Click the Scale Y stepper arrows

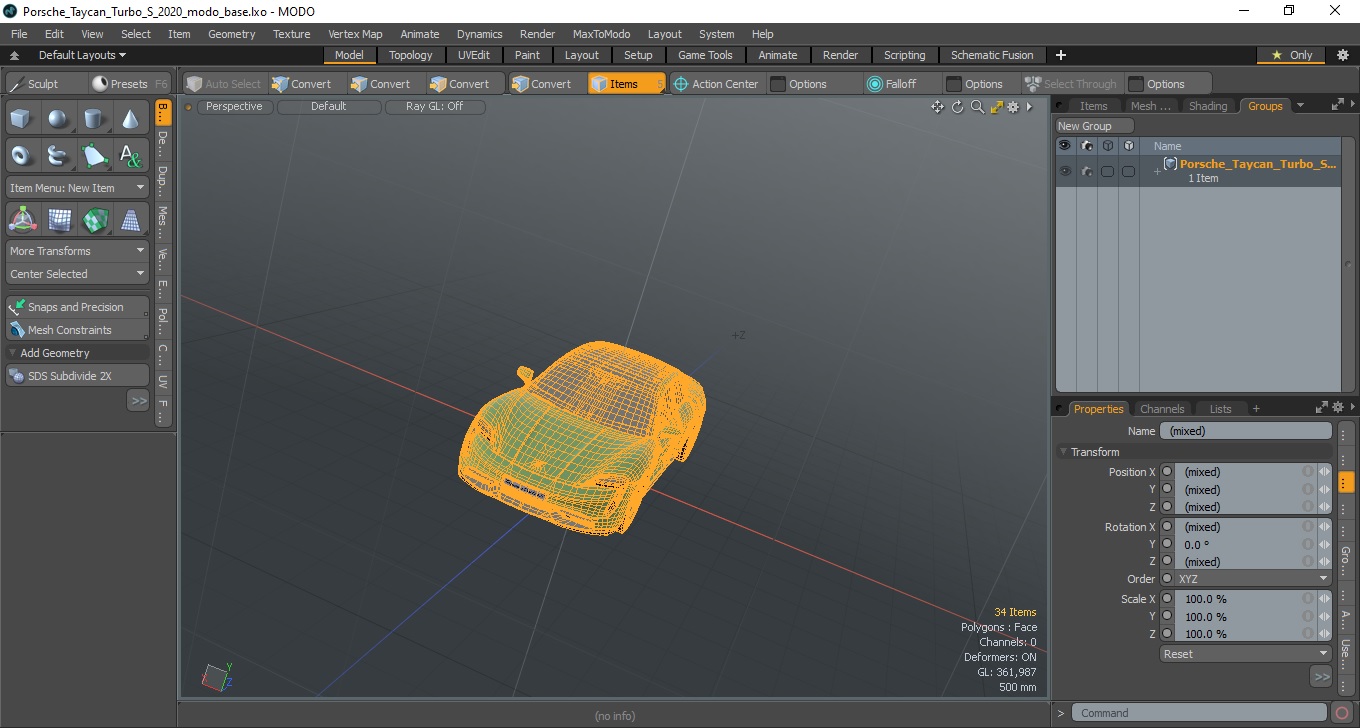[1324, 617]
